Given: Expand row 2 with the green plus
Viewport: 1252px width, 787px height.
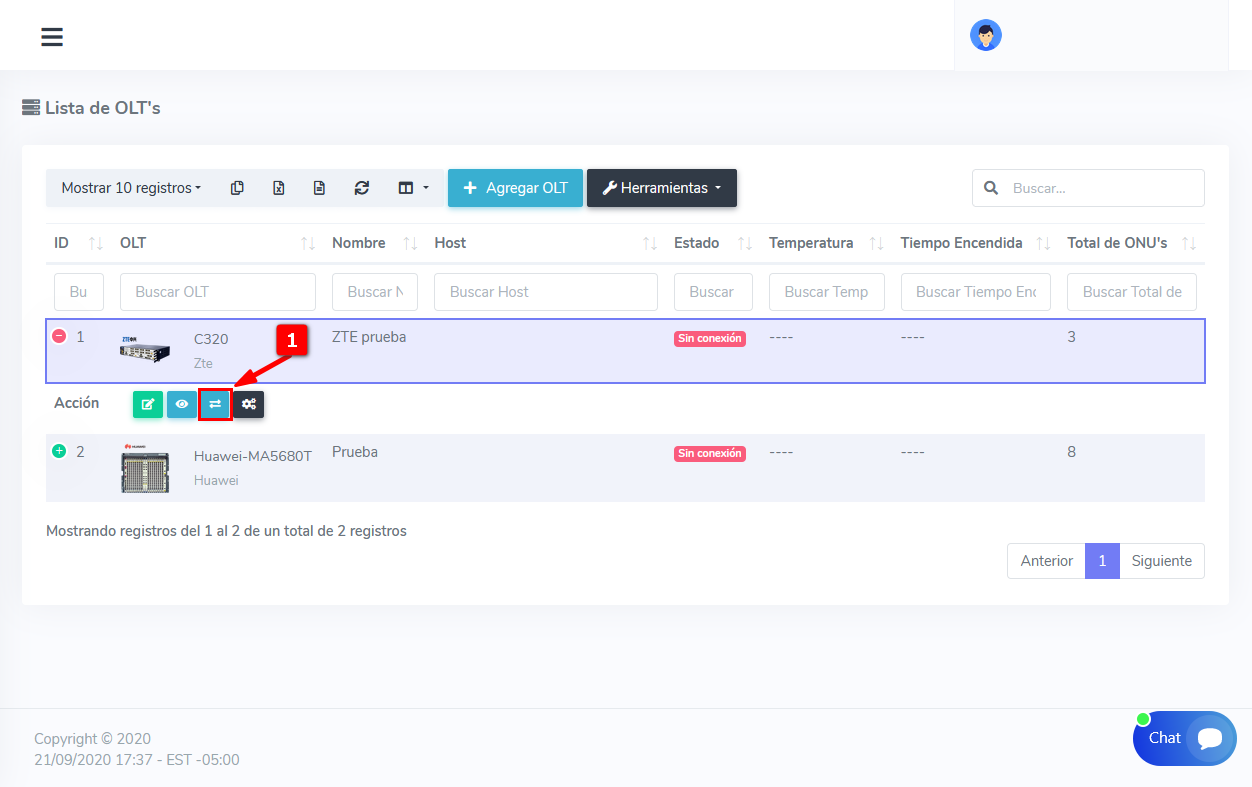Looking at the screenshot, I should pos(59,452).
